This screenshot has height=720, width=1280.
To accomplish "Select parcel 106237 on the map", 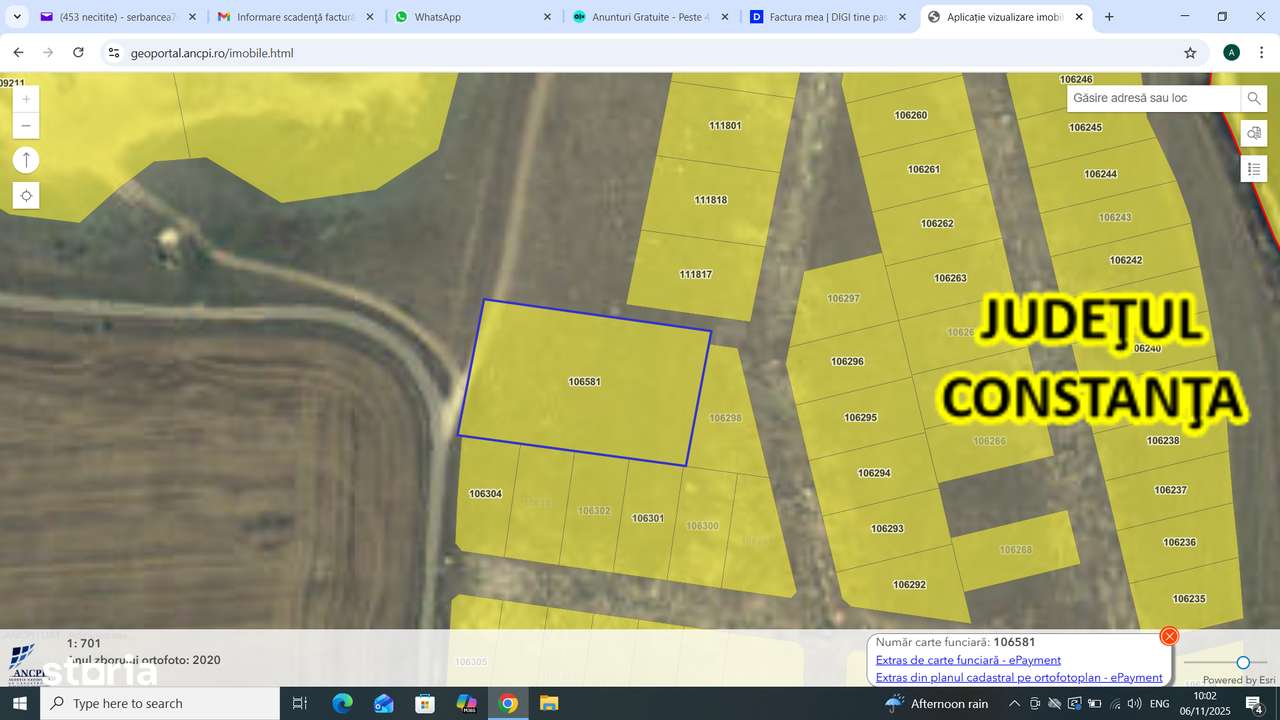I will [1170, 490].
